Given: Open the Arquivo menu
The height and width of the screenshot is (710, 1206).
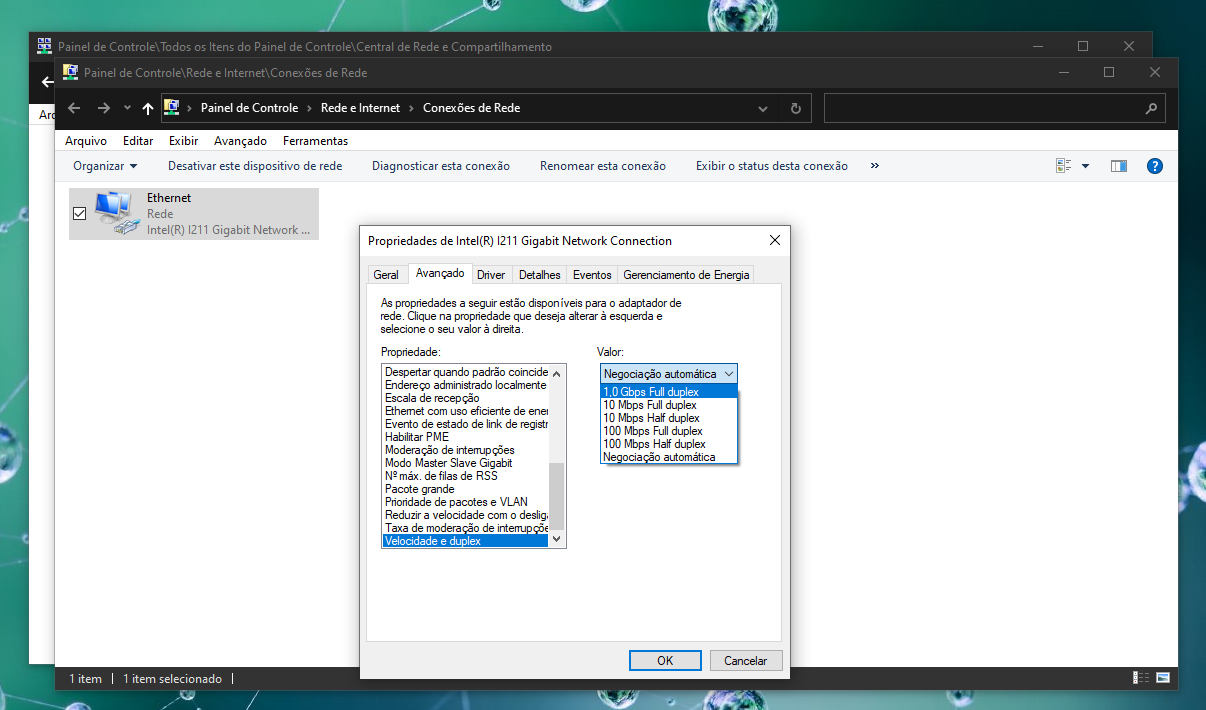Looking at the screenshot, I should (86, 141).
